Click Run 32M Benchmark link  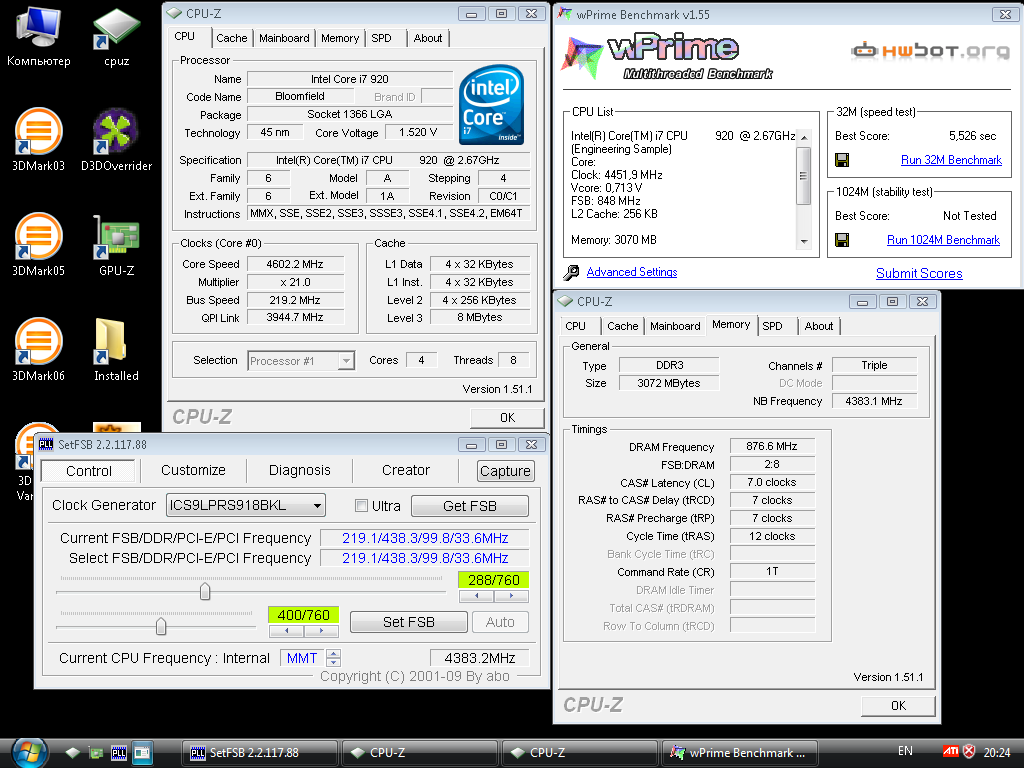951,160
